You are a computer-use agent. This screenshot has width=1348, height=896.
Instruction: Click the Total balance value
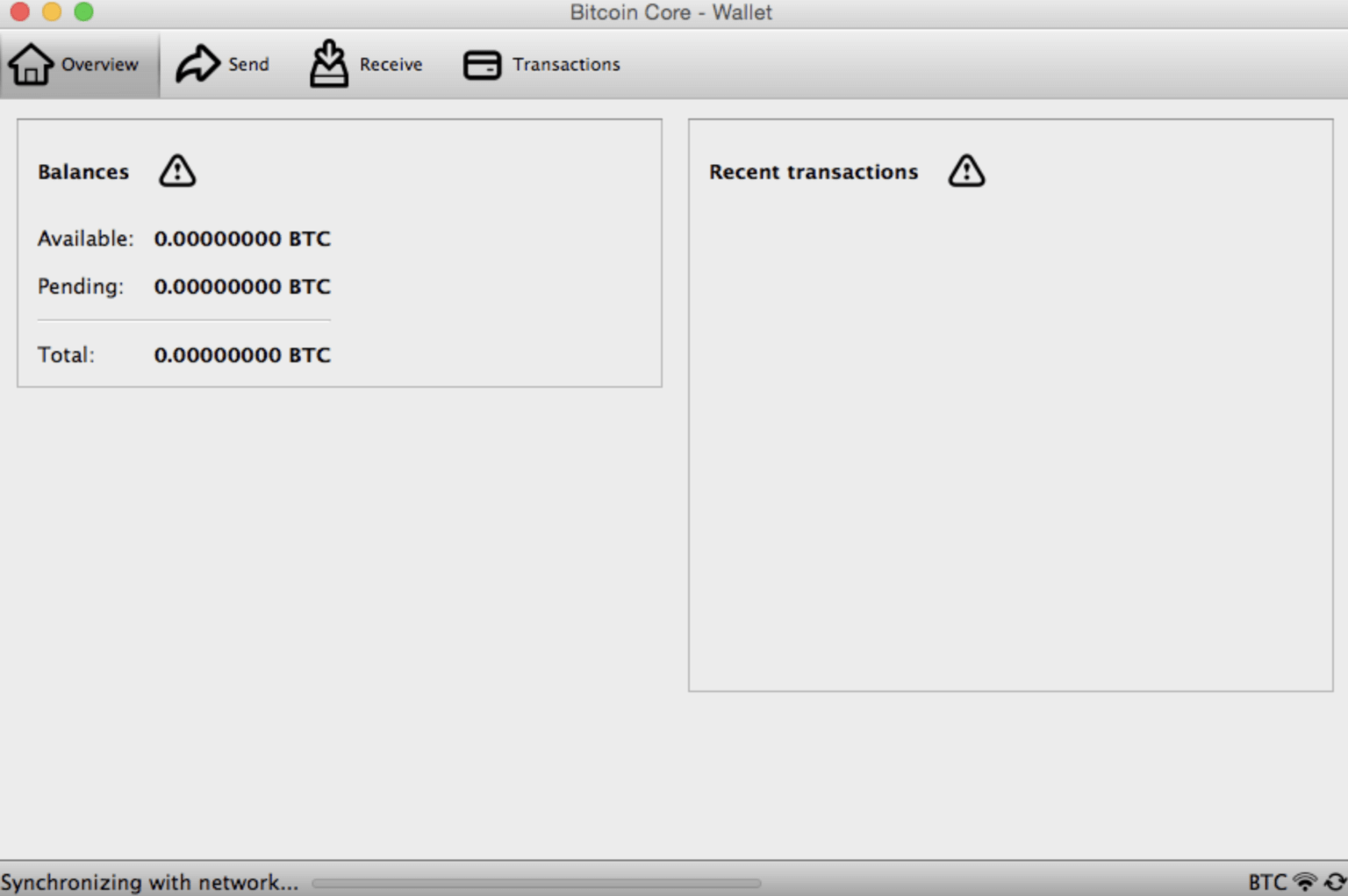point(242,355)
